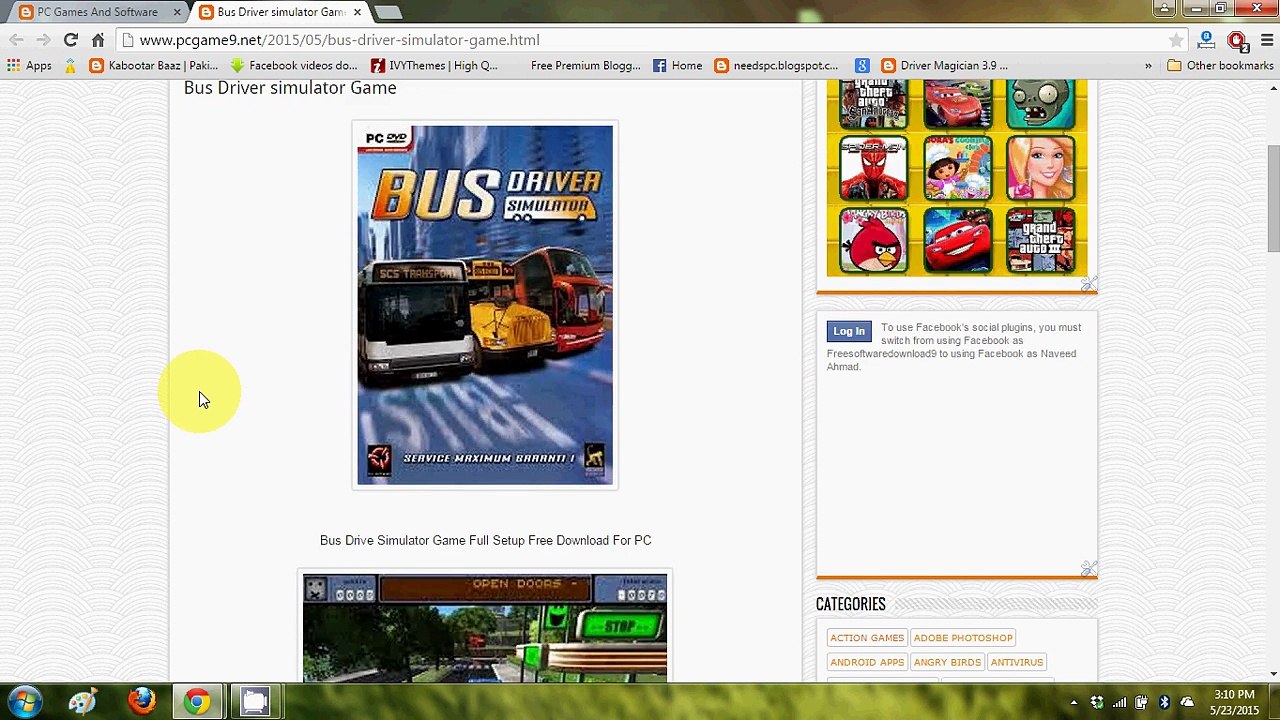
Task: Open the taskbar clock and date
Action: [1234, 702]
